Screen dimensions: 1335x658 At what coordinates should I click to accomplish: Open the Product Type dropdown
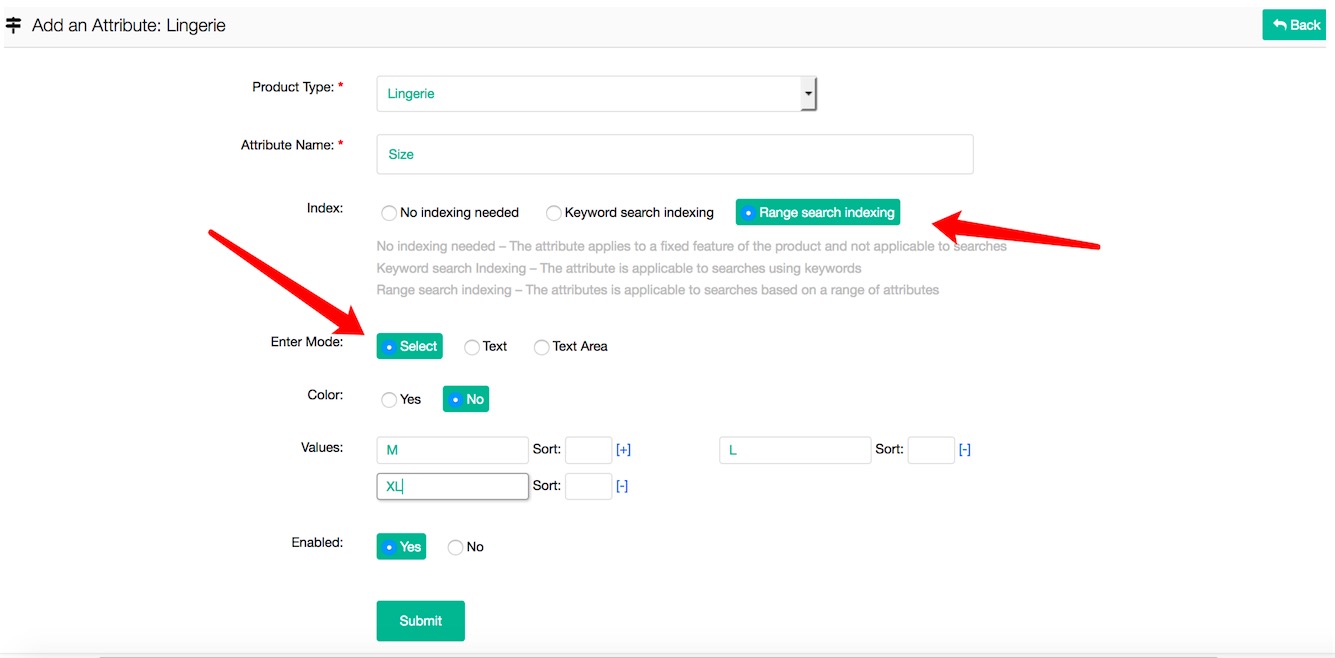596,94
